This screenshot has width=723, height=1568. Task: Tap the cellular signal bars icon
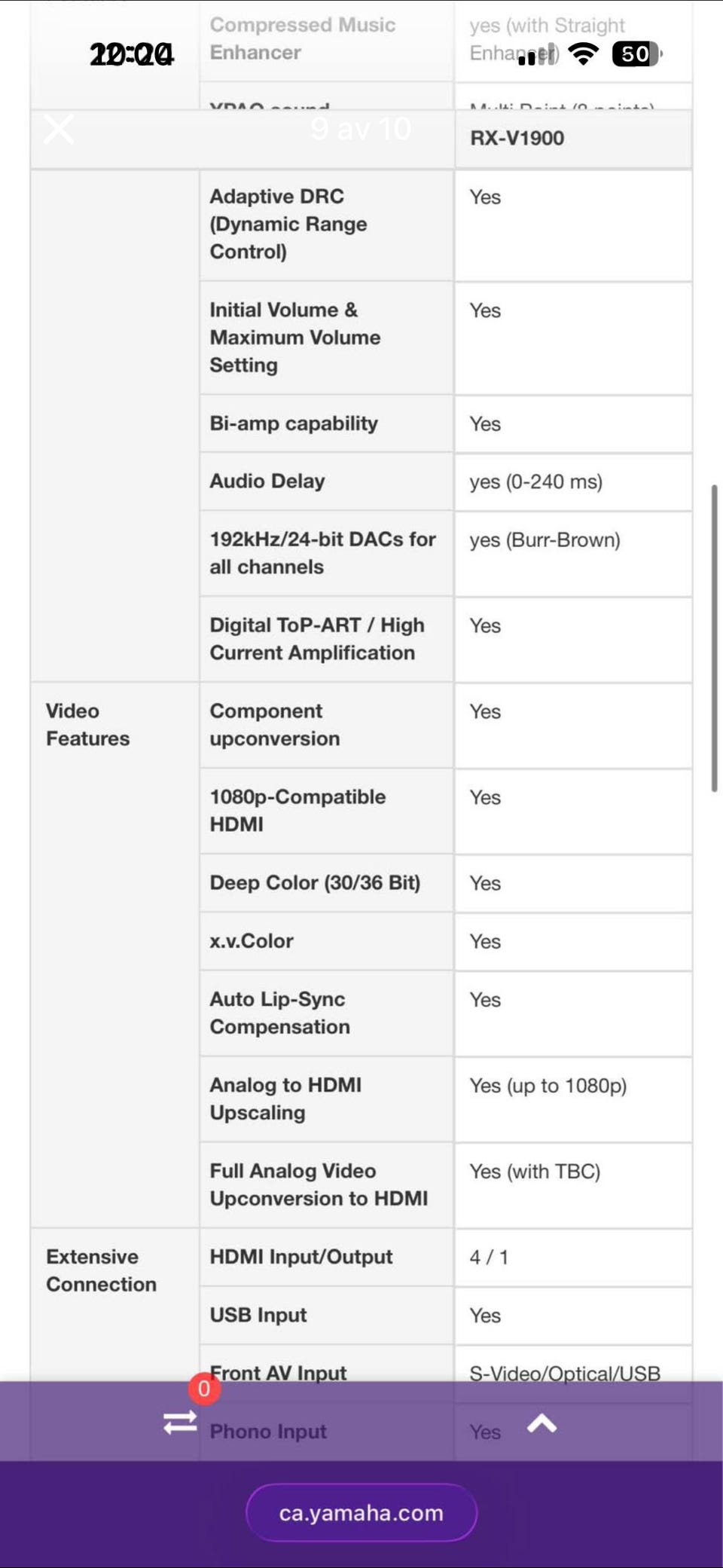coord(536,55)
